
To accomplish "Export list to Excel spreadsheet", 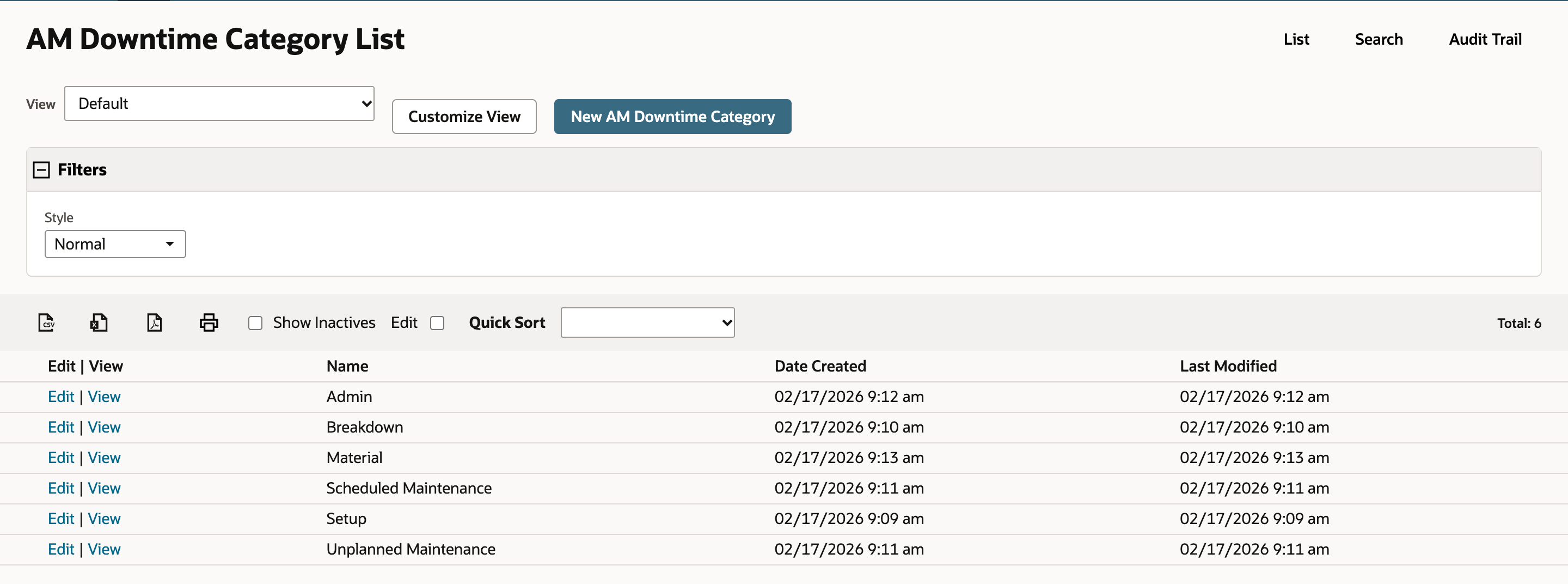I will pos(99,322).
